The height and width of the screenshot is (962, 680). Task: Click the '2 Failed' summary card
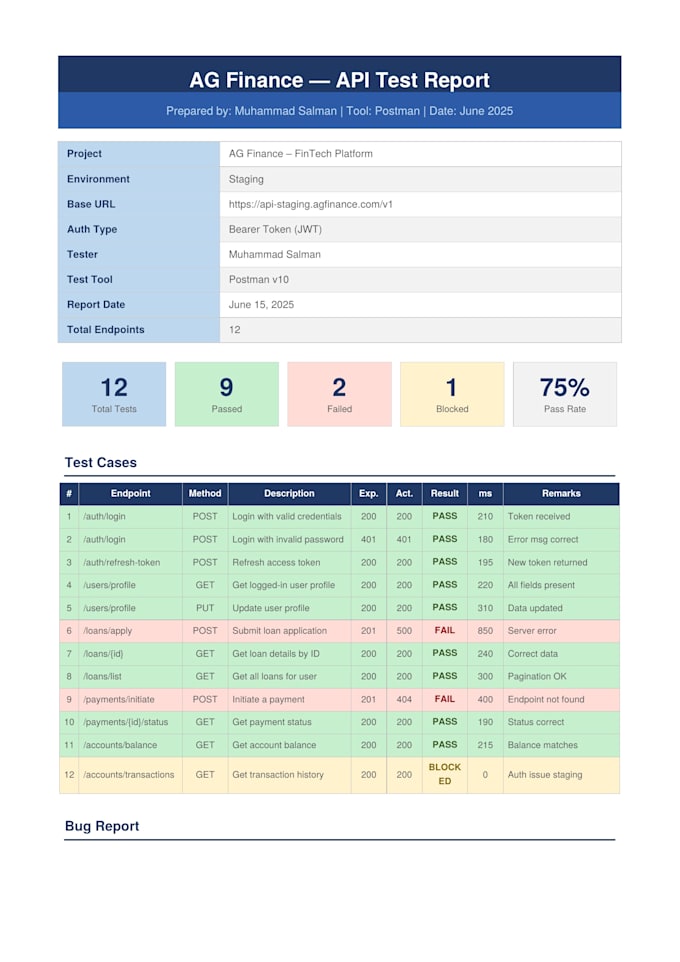click(x=339, y=394)
